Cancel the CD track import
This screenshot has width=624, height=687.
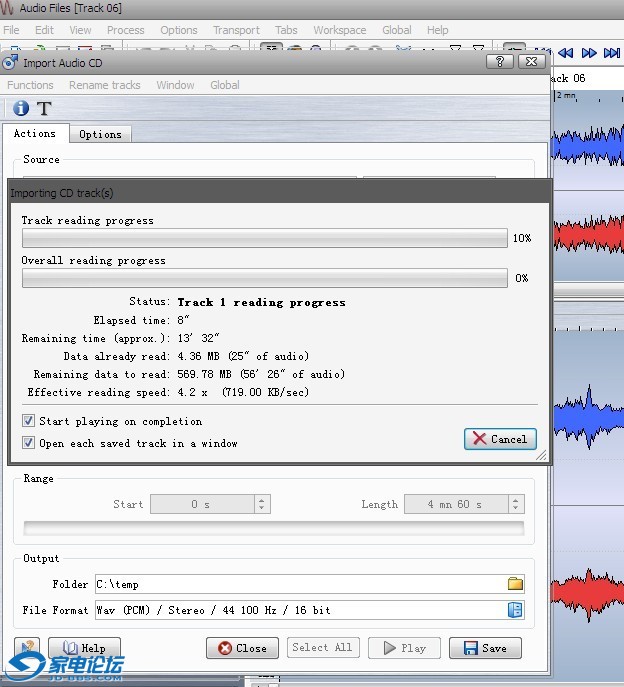click(500, 439)
